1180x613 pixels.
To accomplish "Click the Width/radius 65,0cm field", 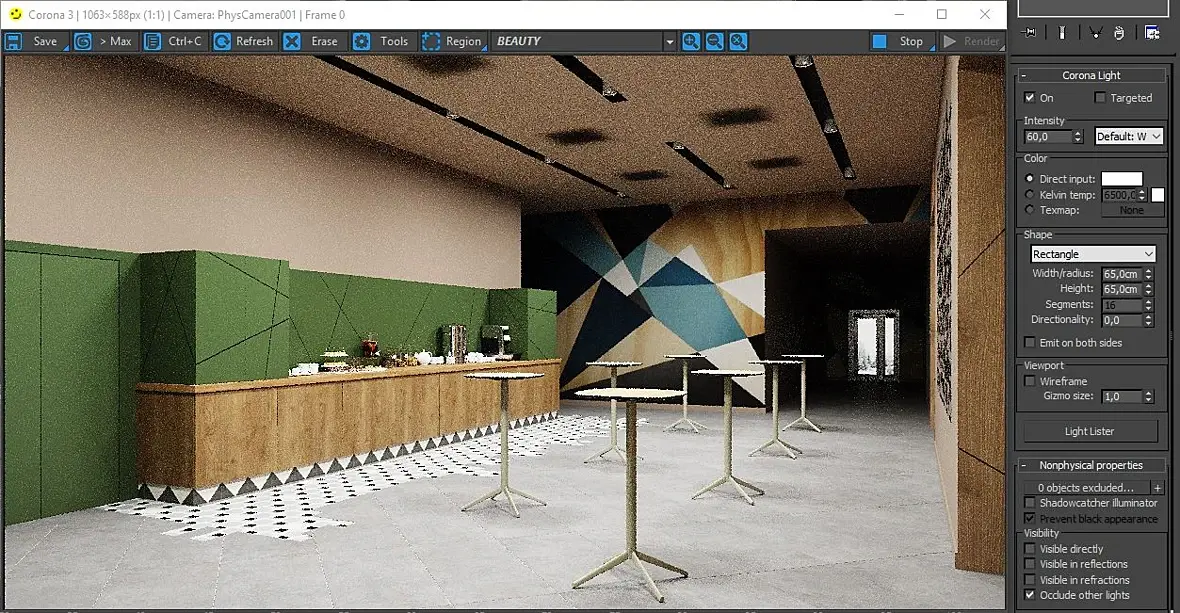I will 1121,274.
